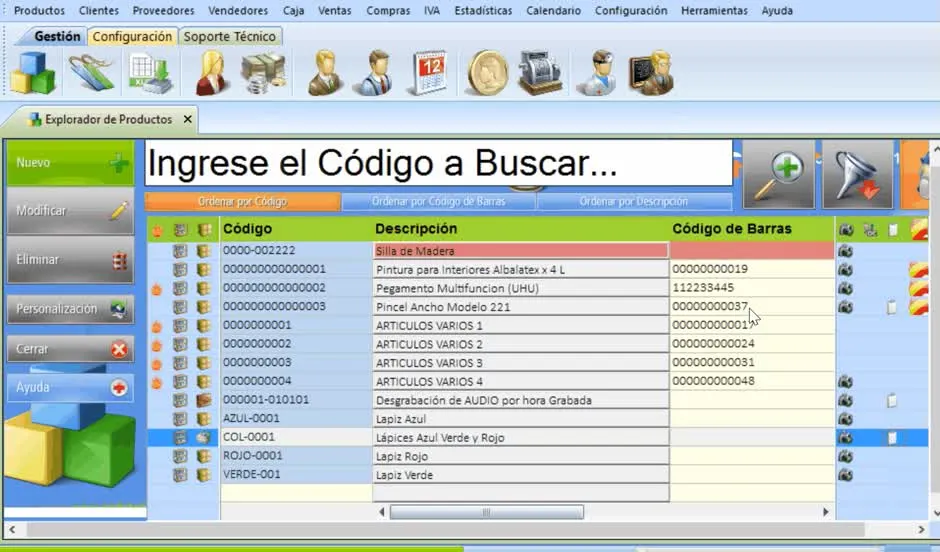Click the Modificar button
Screen dimensions: 940x552
tap(70, 211)
